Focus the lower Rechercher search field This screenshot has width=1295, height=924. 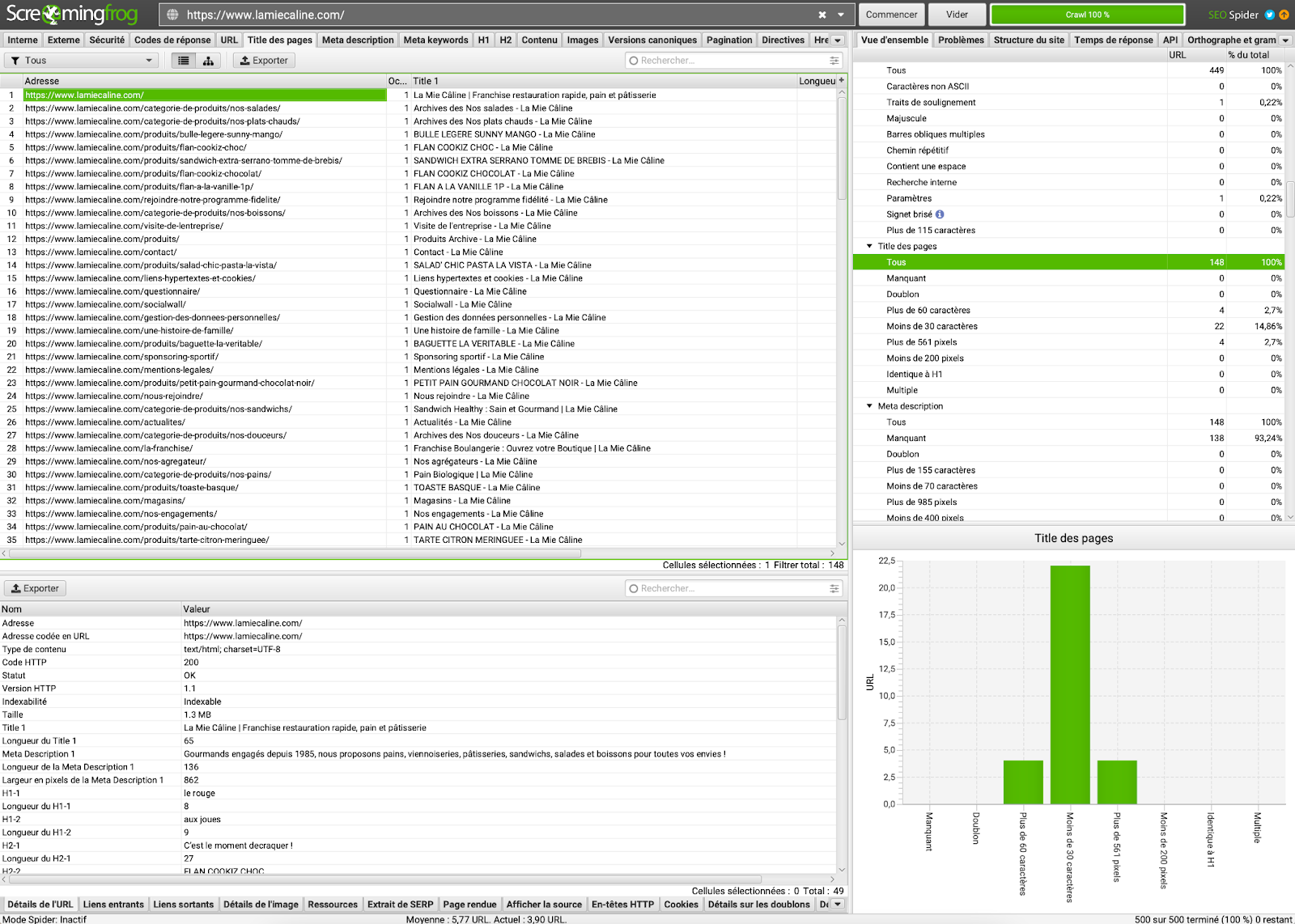click(733, 589)
